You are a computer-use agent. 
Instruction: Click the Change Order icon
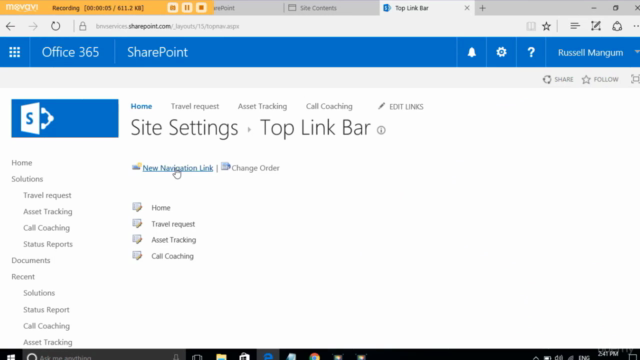pyautogui.click(x=225, y=167)
